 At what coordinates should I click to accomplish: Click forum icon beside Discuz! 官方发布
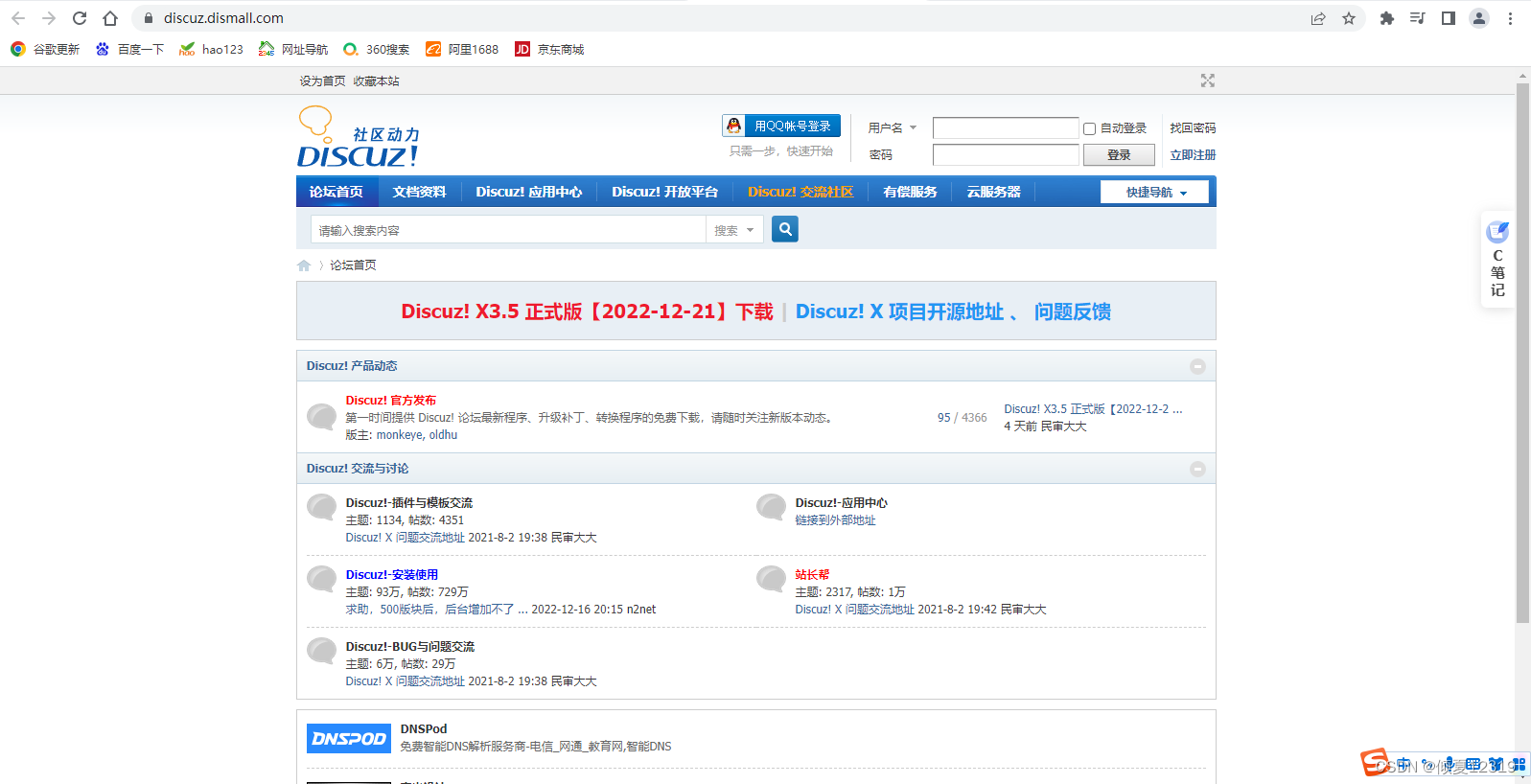(x=321, y=417)
